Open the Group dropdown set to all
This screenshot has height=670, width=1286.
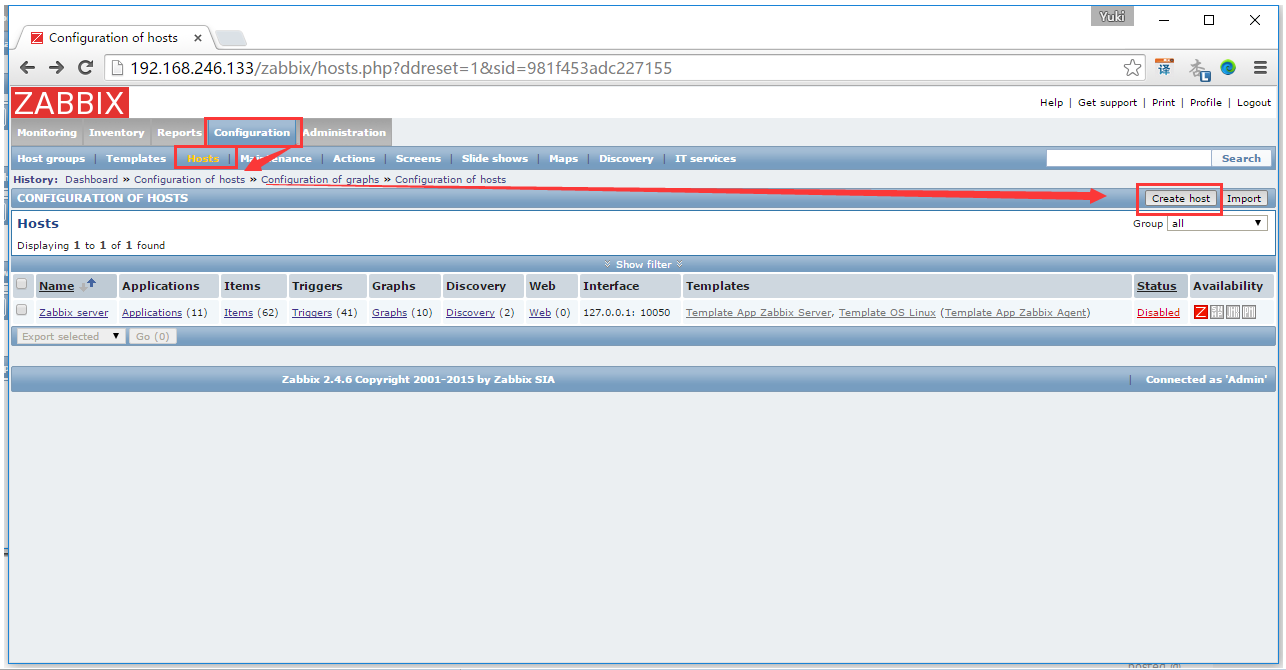(1218, 223)
